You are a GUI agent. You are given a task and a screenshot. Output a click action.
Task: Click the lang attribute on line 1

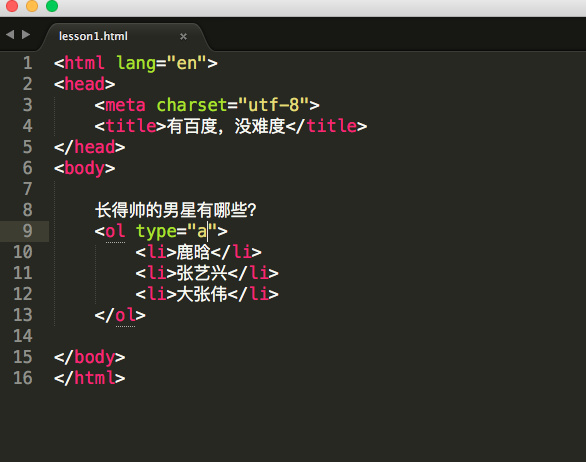[x=136, y=64]
